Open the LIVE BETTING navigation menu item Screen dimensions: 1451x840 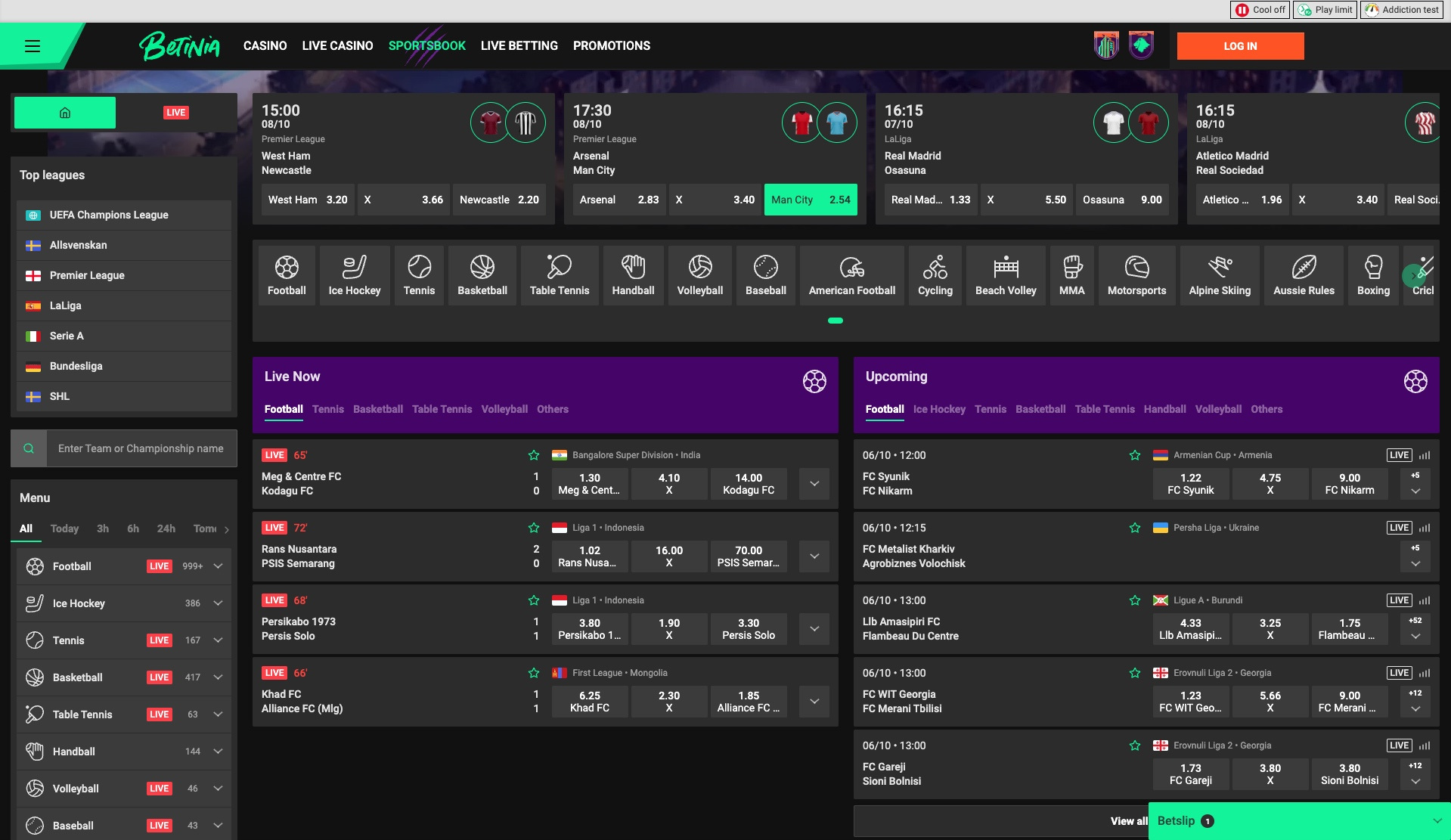point(519,45)
